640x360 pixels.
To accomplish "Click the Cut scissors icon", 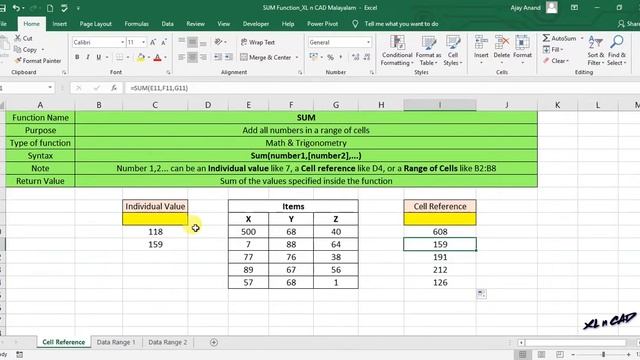I will 18,38.
